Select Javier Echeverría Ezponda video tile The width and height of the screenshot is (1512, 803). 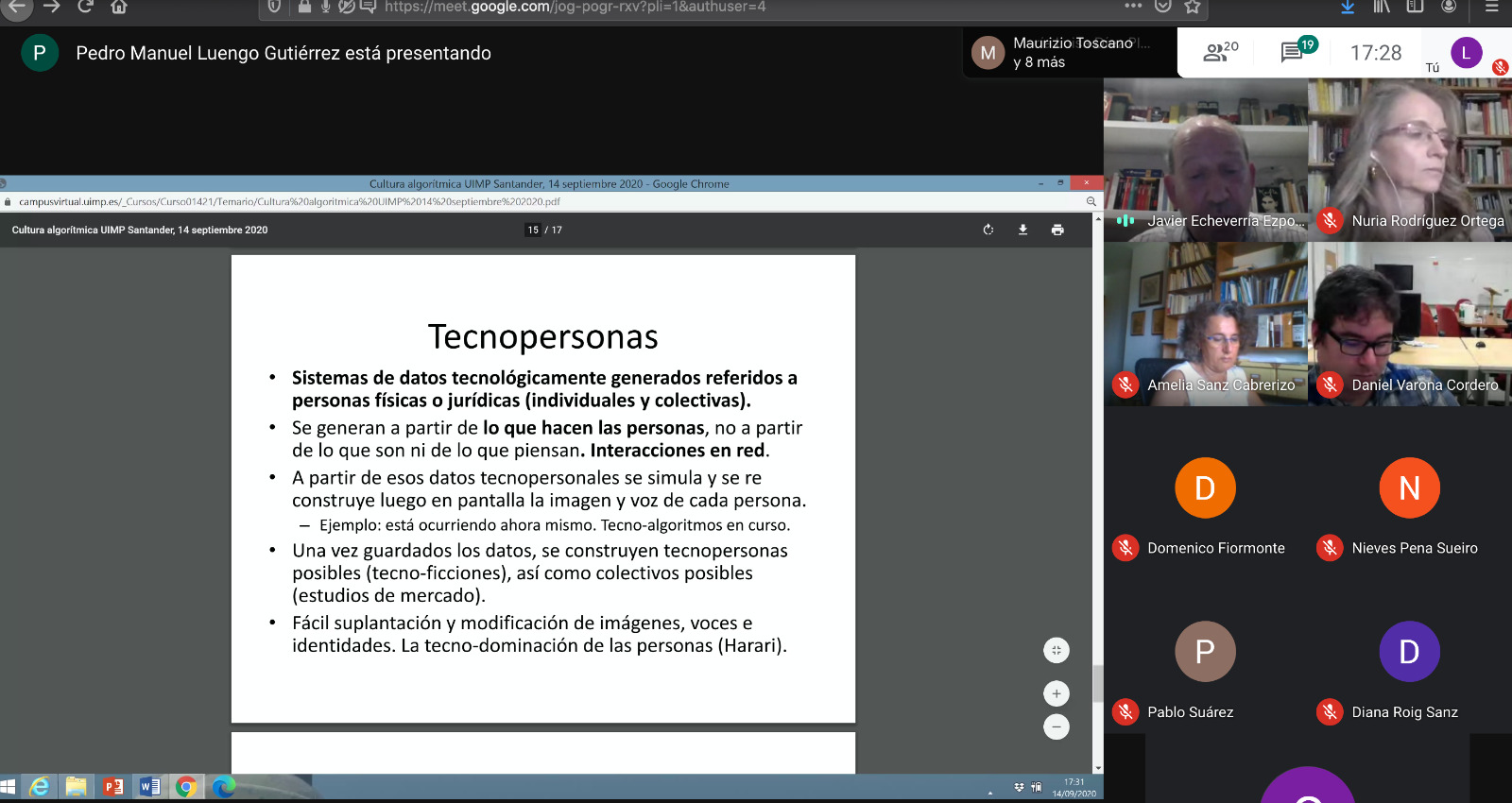[1206, 159]
